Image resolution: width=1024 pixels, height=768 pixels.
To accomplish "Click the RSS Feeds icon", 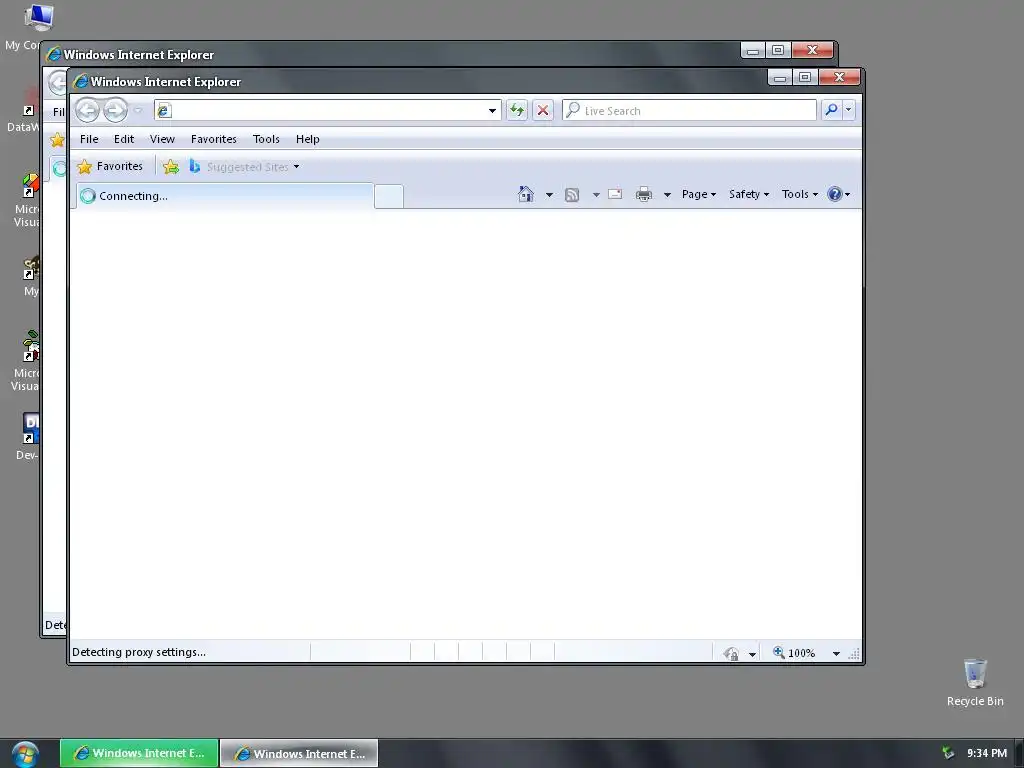I will (572, 195).
